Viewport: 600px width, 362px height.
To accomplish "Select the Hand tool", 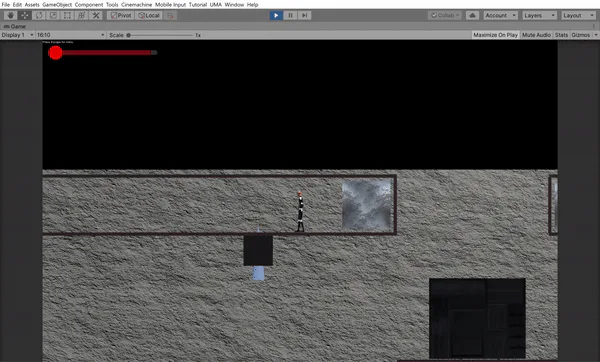I will pos(11,15).
